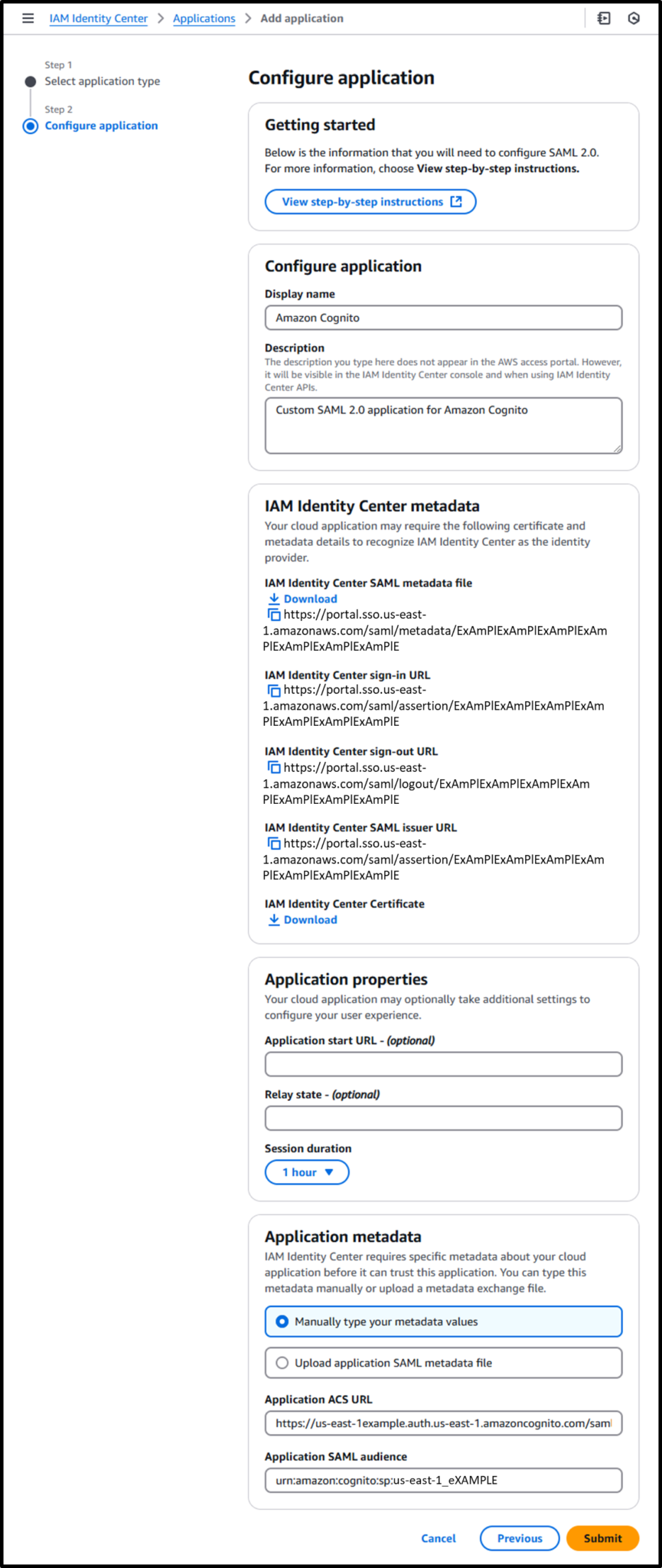
Task: Open the tutorials notebook icon in top bar
Action: 604,18
